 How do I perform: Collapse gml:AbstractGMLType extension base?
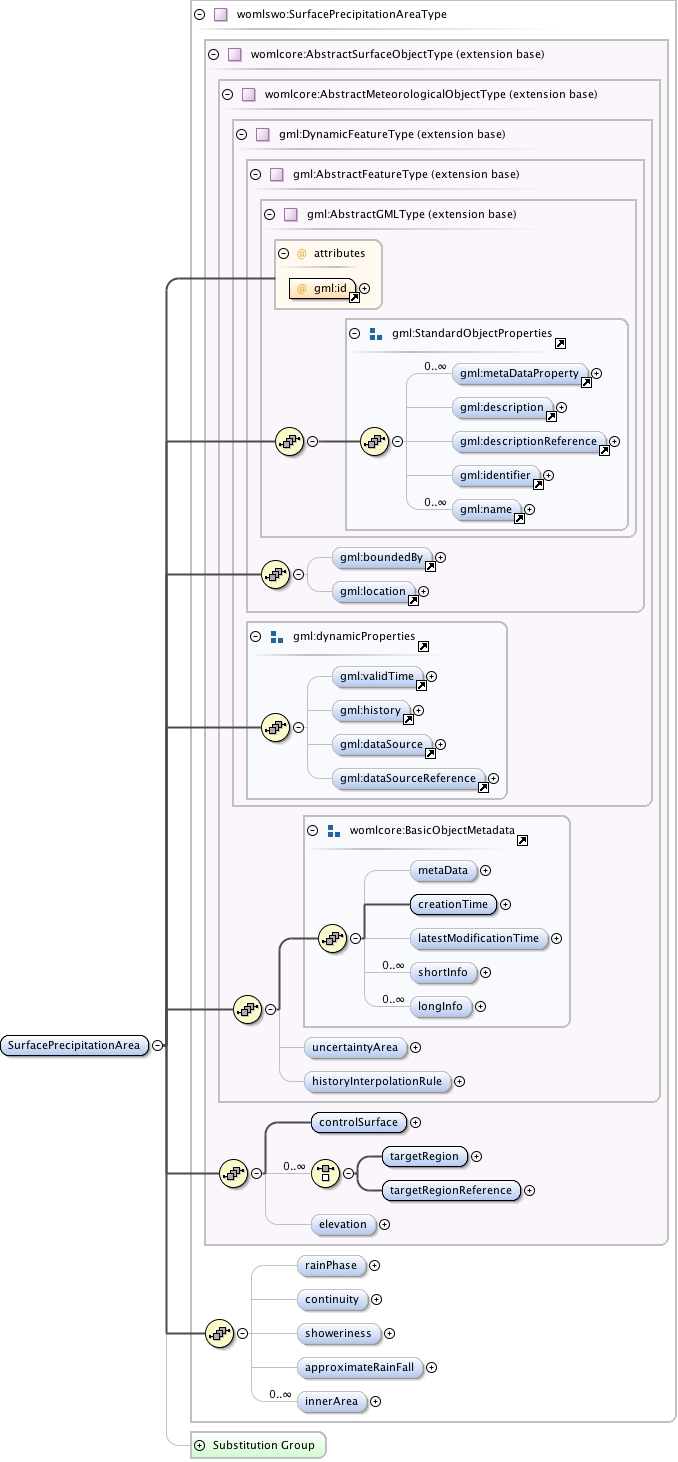tap(269, 214)
